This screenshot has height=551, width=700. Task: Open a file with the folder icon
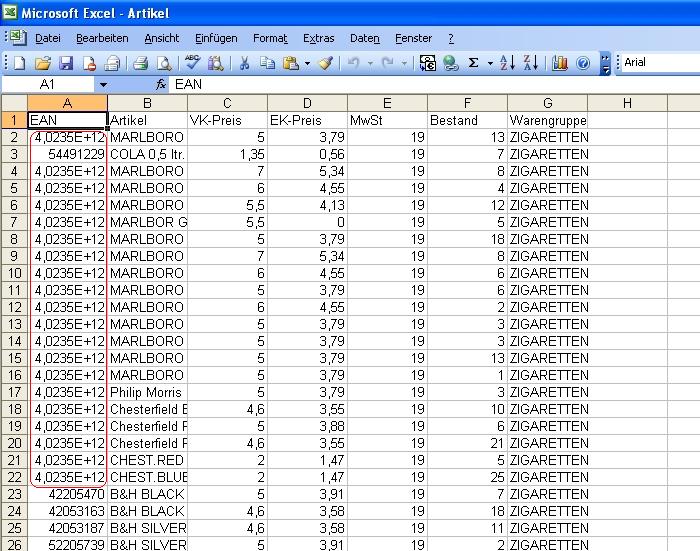[x=43, y=63]
